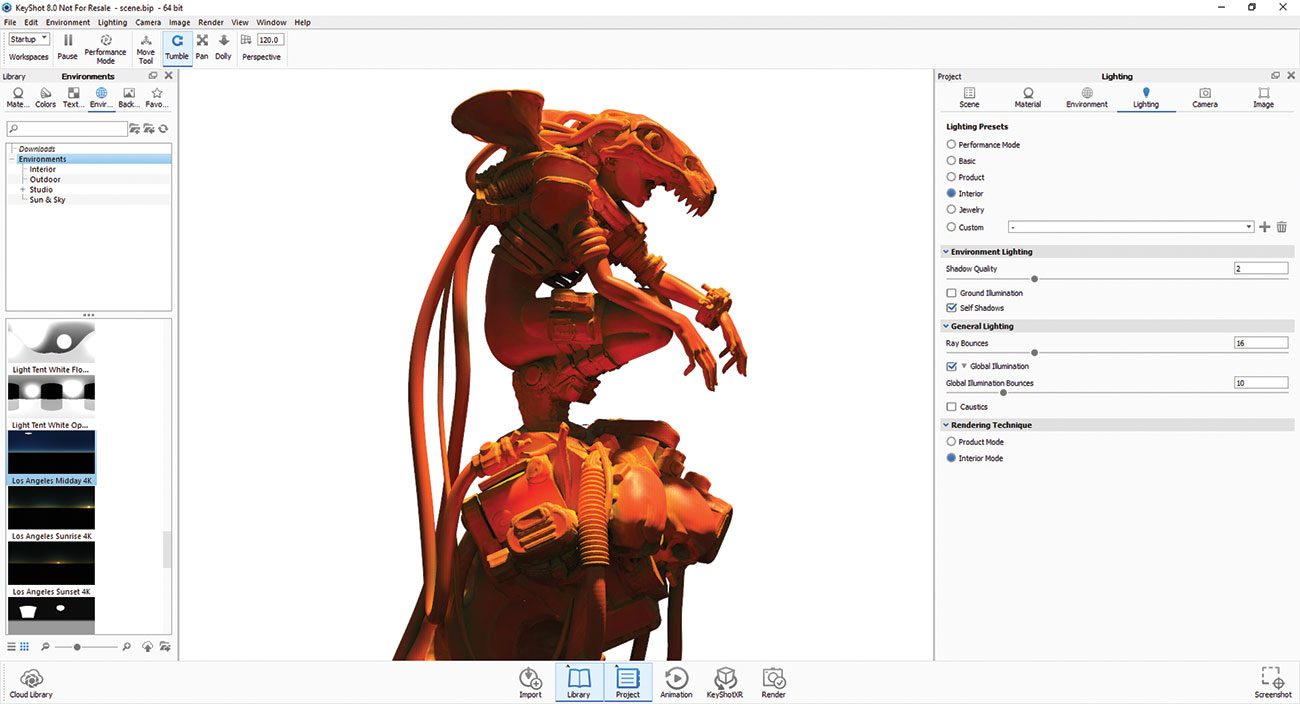1300x704 pixels.
Task: Click the Perspective grid icon
Action: click(x=246, y=40)
